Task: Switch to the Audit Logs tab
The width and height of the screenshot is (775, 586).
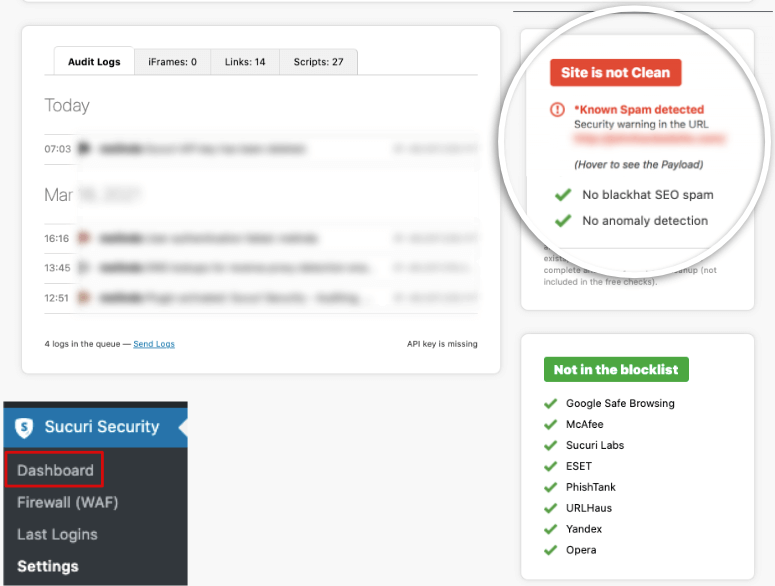Action: click(94, 62)
